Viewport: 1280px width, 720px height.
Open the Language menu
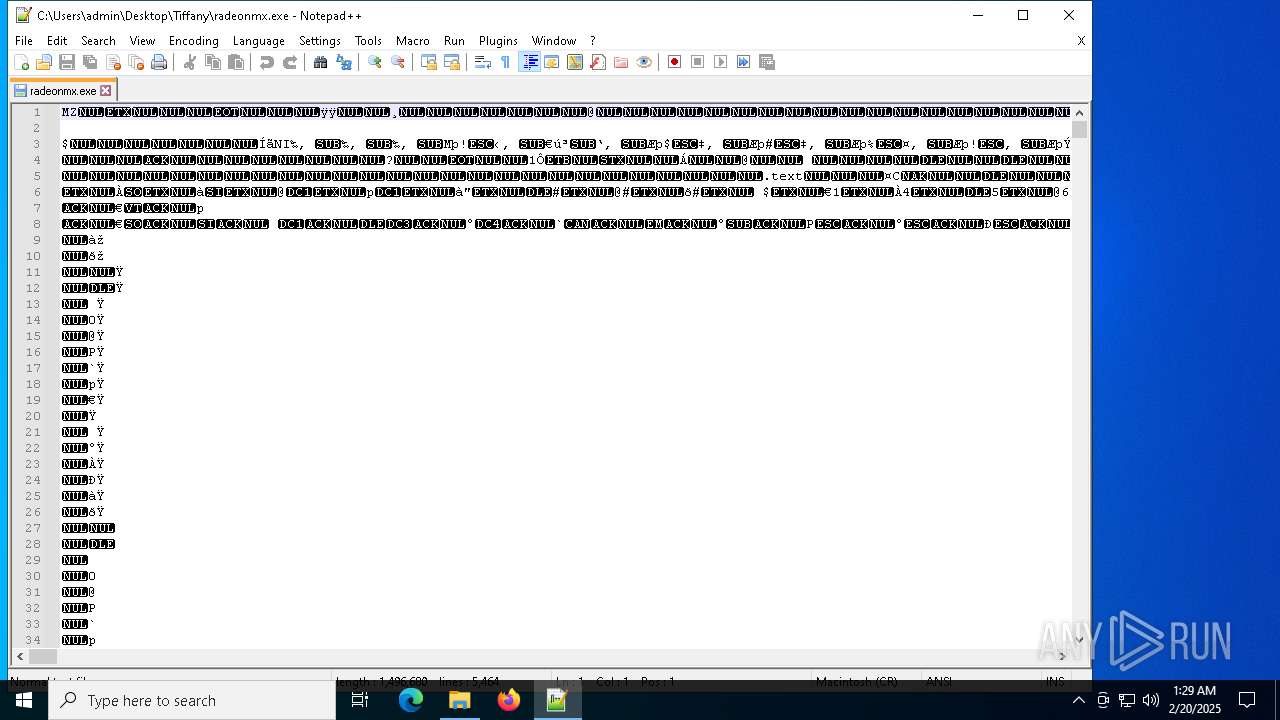pyautogui.click(x=258, y=41)
